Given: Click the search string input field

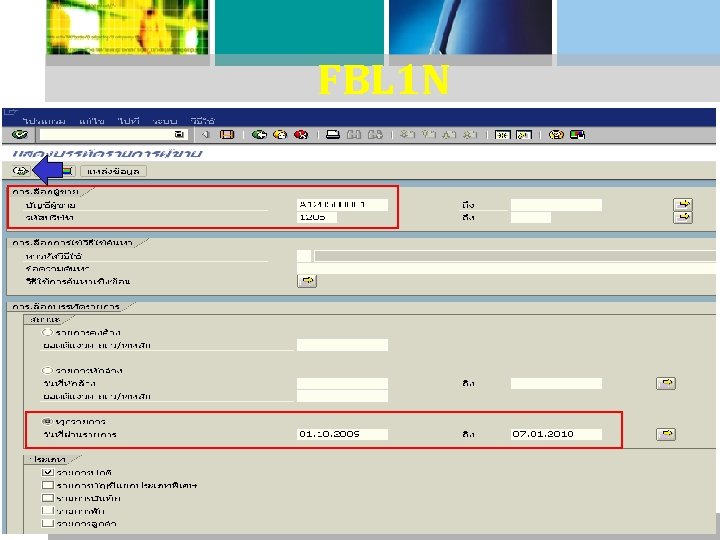Looking at the screenshot, I should point(506,269).
